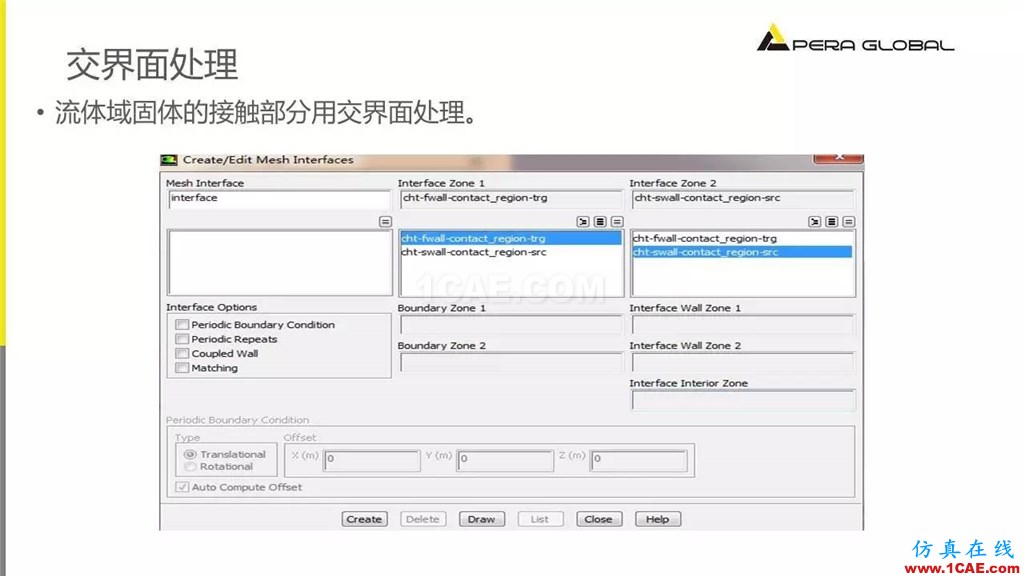Click the Y (m) offset field

tap(505, 460)
